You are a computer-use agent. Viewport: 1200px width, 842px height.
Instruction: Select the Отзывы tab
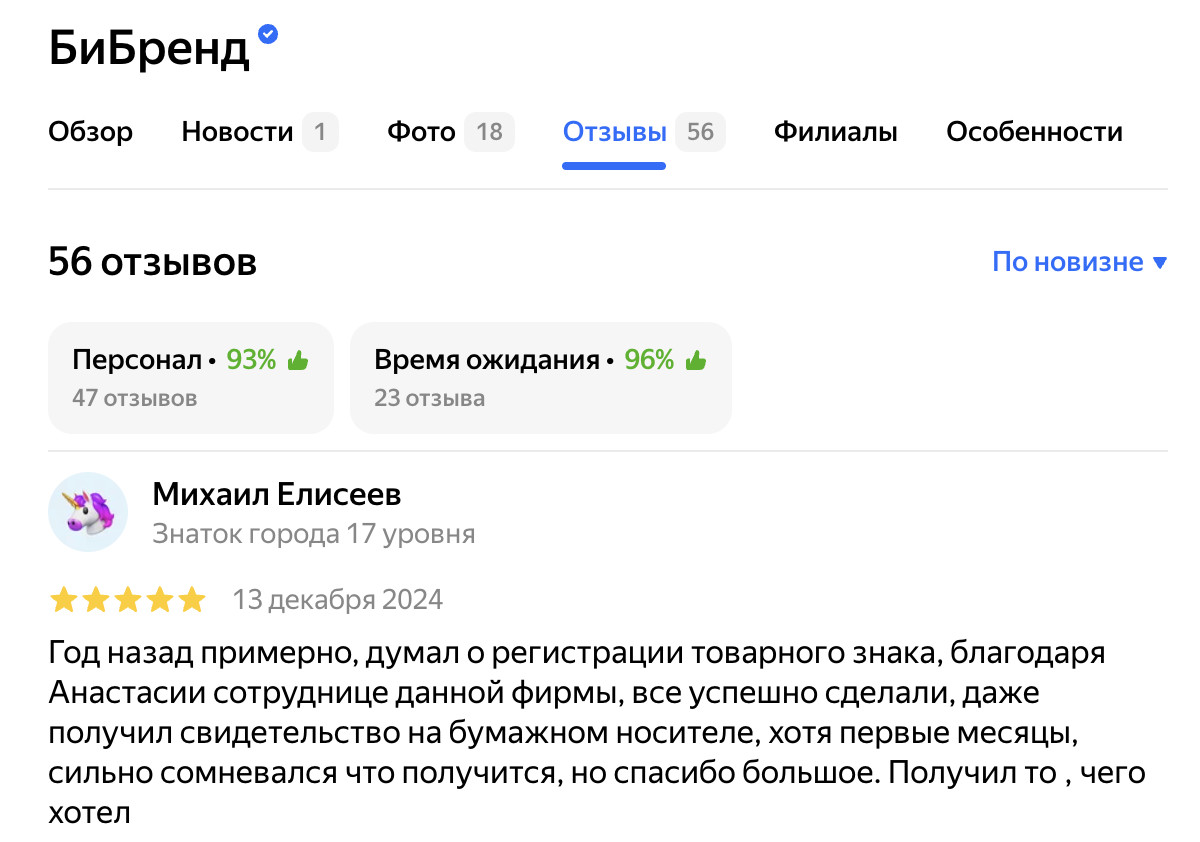pyautogui.click(x=614, y=132)
